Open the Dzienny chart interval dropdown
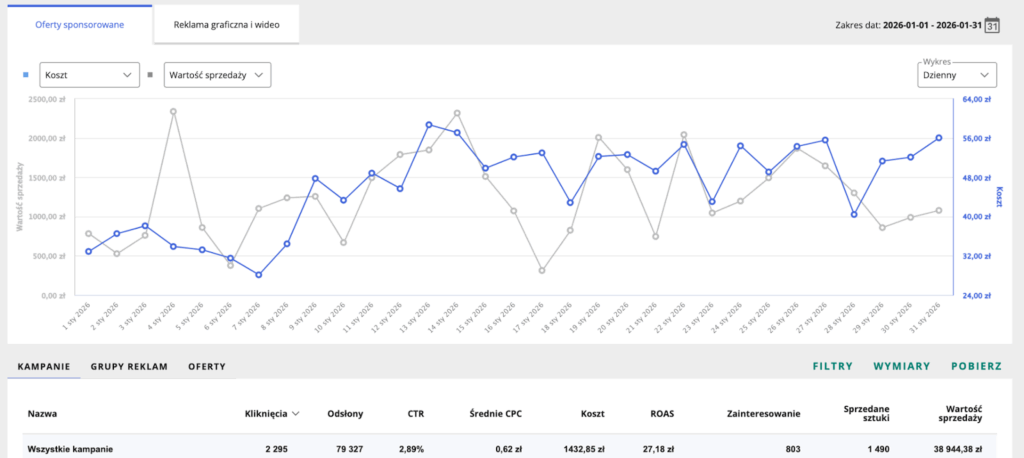 (x=957, y=75)
